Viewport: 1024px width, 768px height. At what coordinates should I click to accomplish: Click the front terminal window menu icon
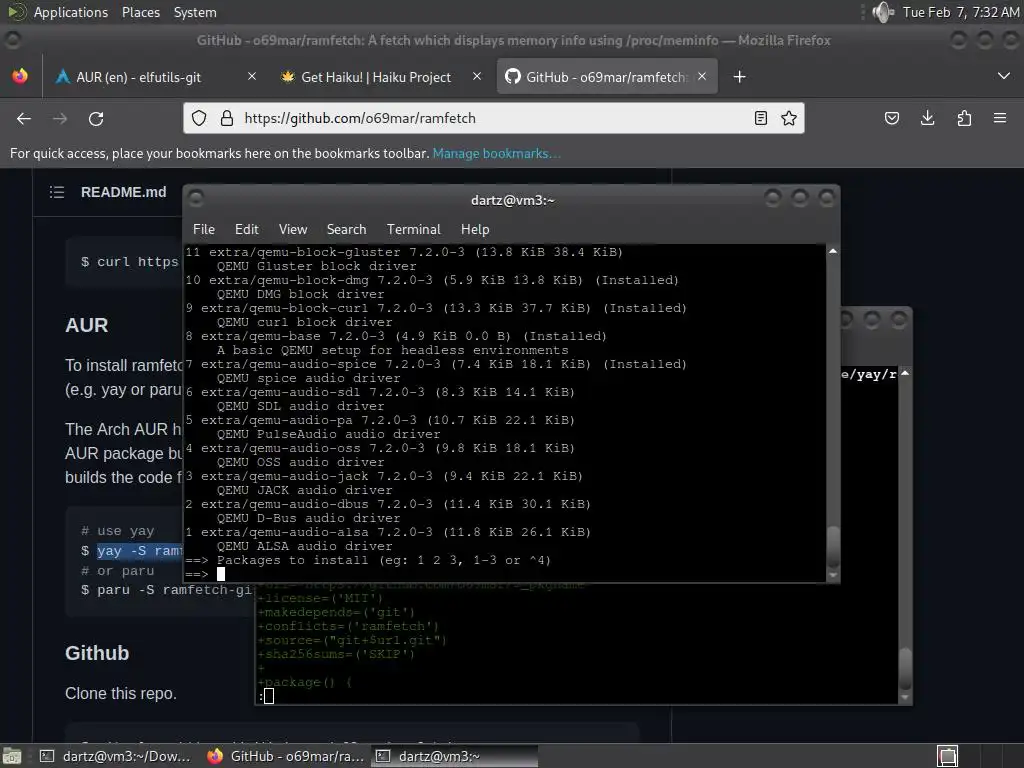196,198
